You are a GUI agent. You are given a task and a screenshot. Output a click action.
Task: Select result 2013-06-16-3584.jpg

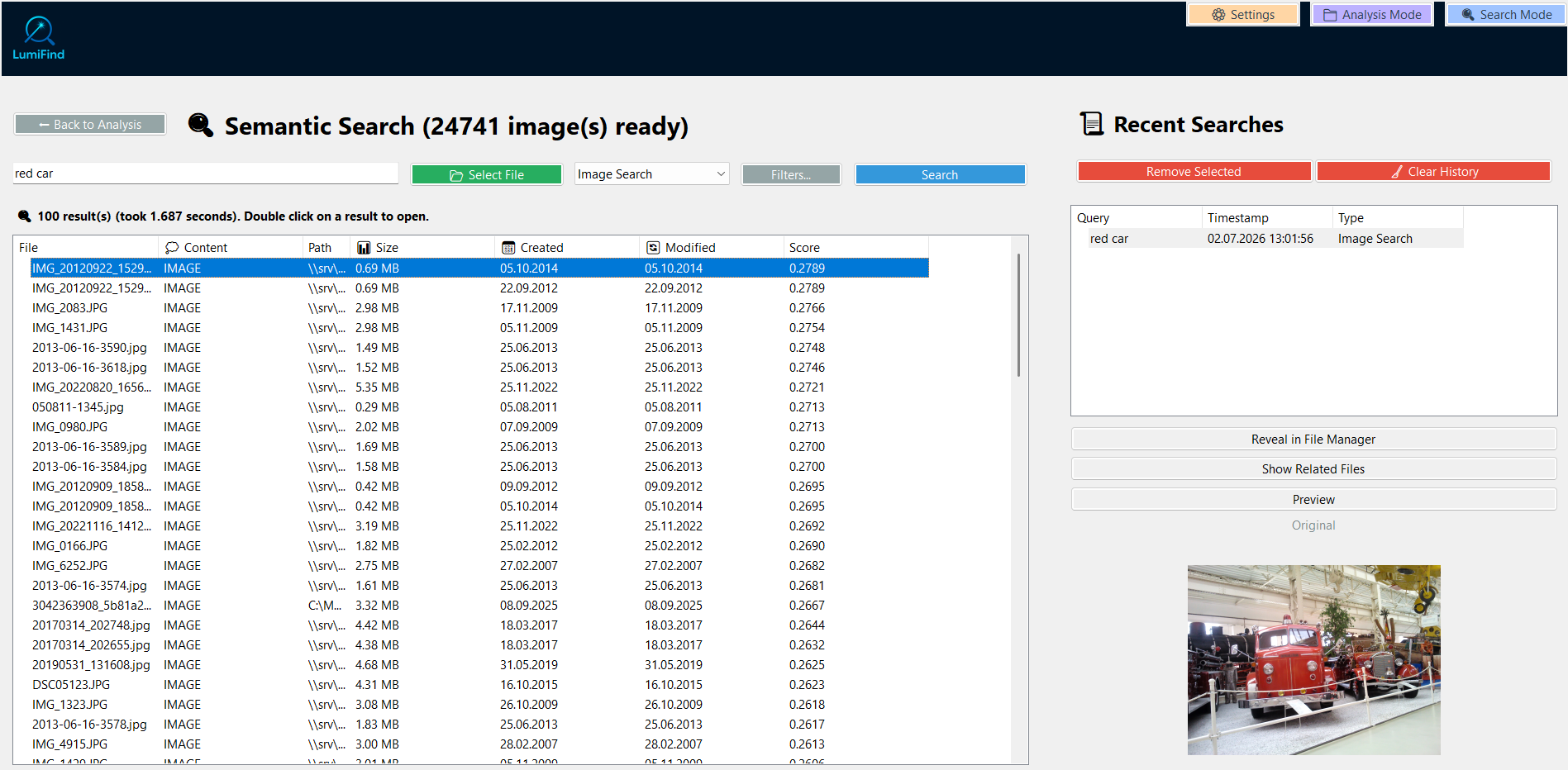[479, 467]
